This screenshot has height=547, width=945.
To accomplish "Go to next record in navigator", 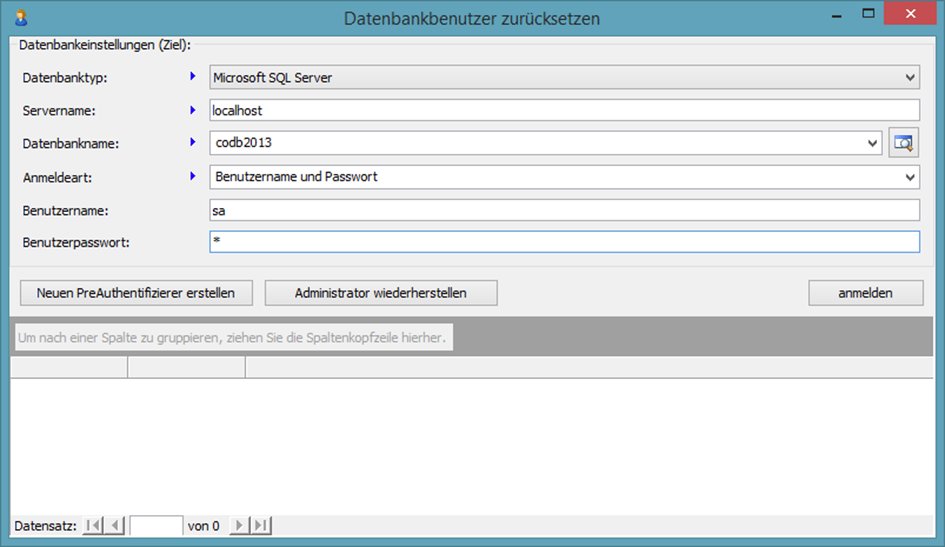I will click(240, 525).
